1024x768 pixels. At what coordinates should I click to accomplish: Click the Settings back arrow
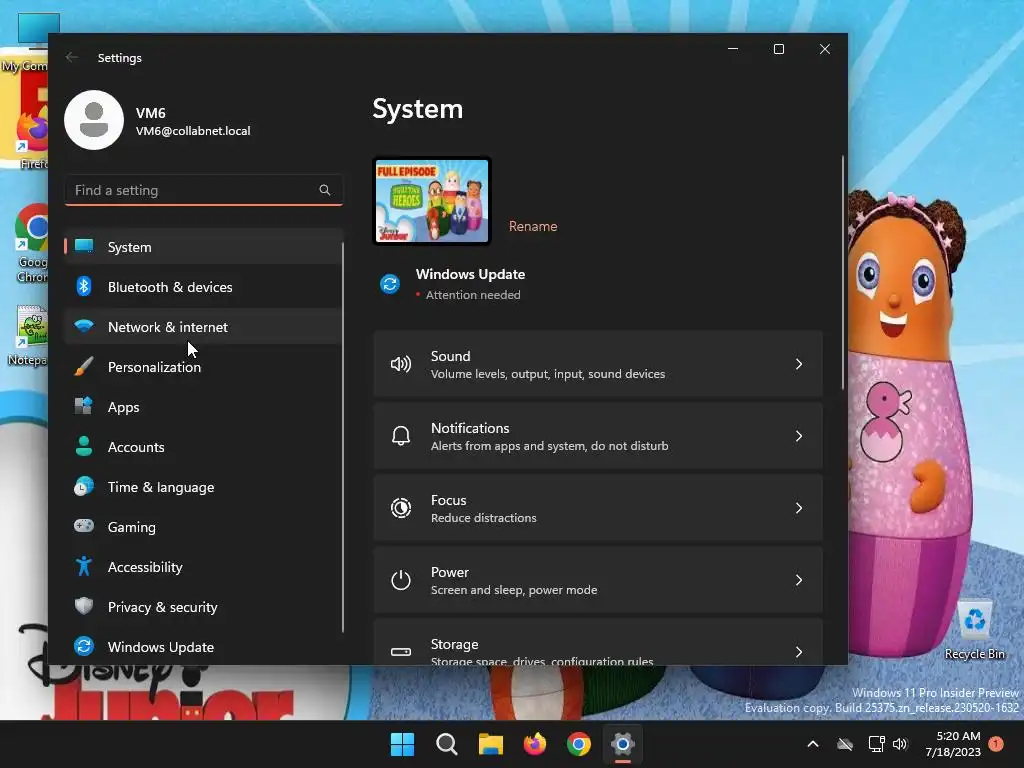tap(72, 57)
